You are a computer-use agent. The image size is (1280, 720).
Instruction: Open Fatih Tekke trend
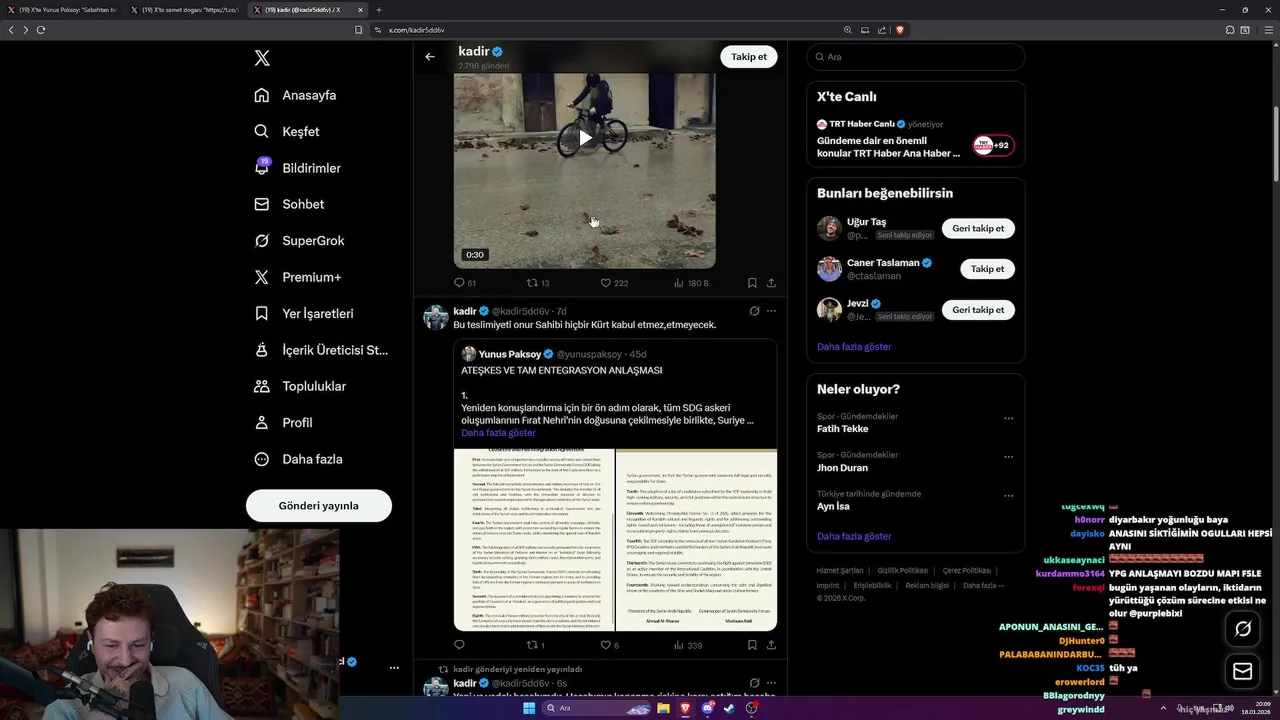pos(842,429)
